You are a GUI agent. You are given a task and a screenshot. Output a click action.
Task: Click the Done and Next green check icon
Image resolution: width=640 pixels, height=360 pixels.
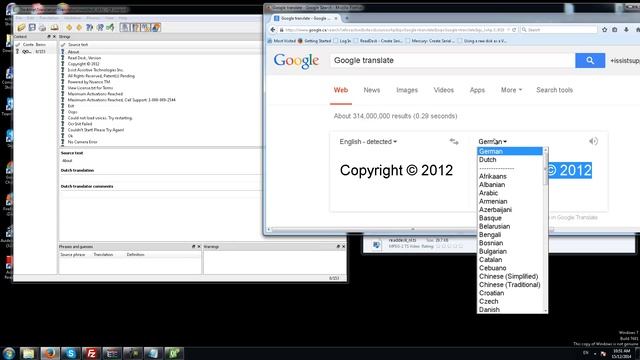(110, 27)
